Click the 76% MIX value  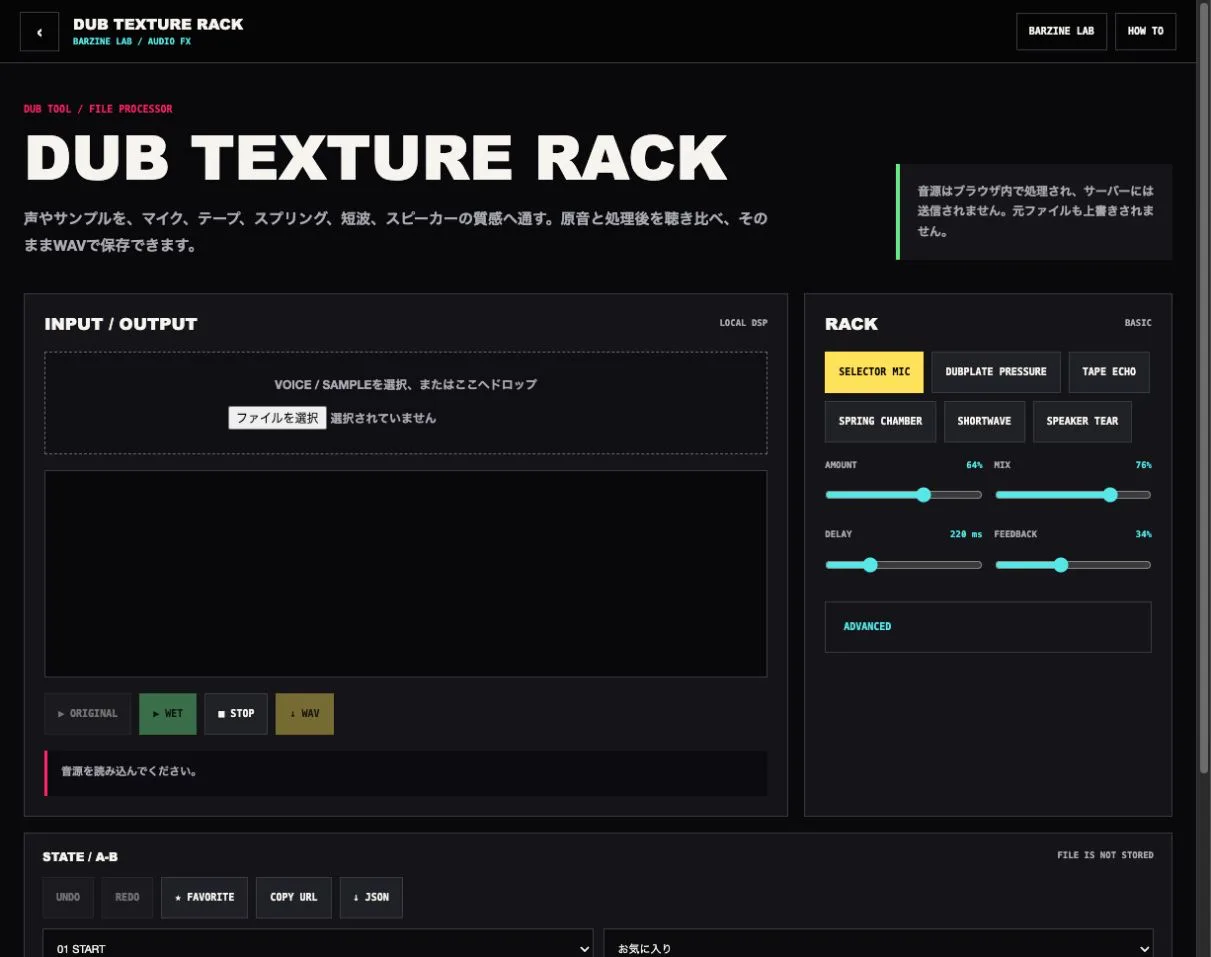(1143, 465)
